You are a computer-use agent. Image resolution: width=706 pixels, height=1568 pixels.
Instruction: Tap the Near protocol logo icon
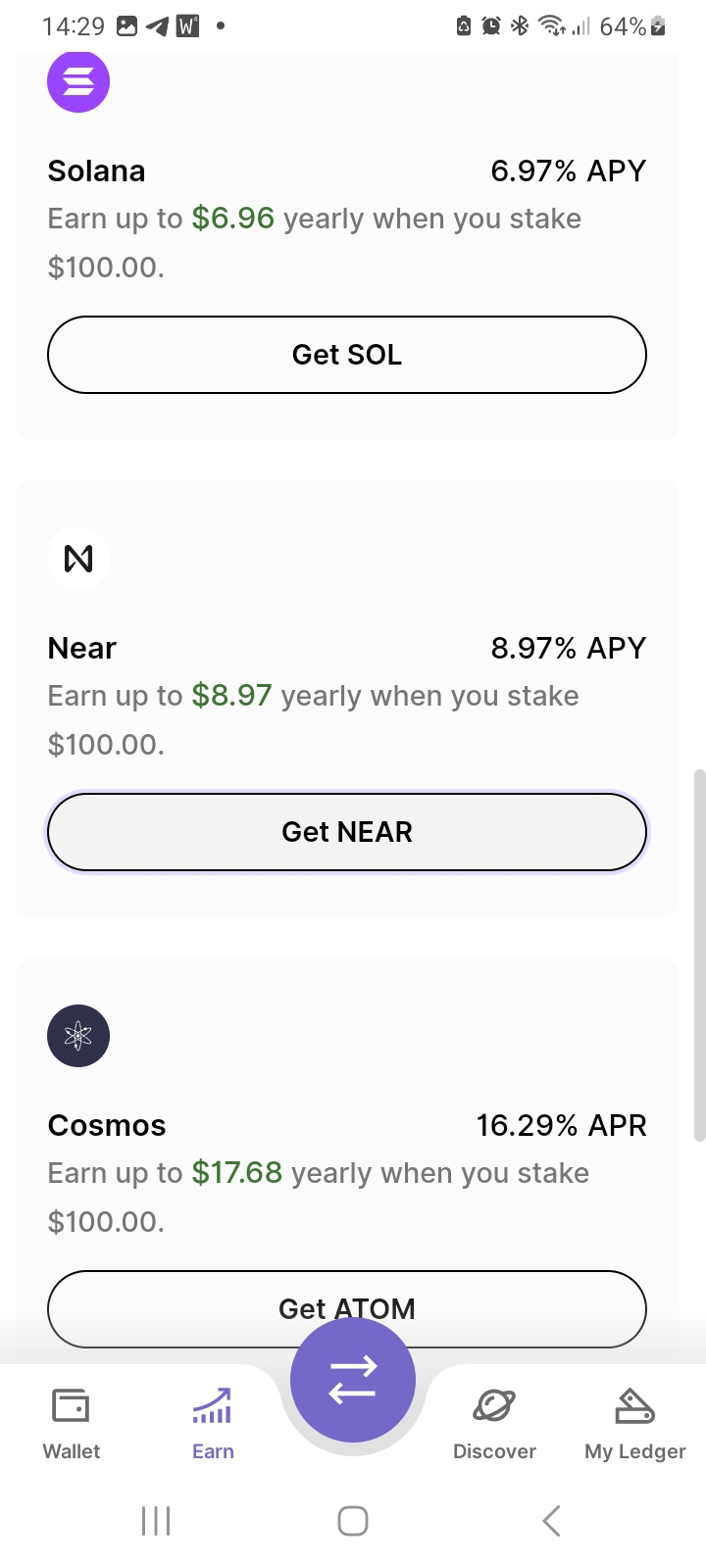78,559
